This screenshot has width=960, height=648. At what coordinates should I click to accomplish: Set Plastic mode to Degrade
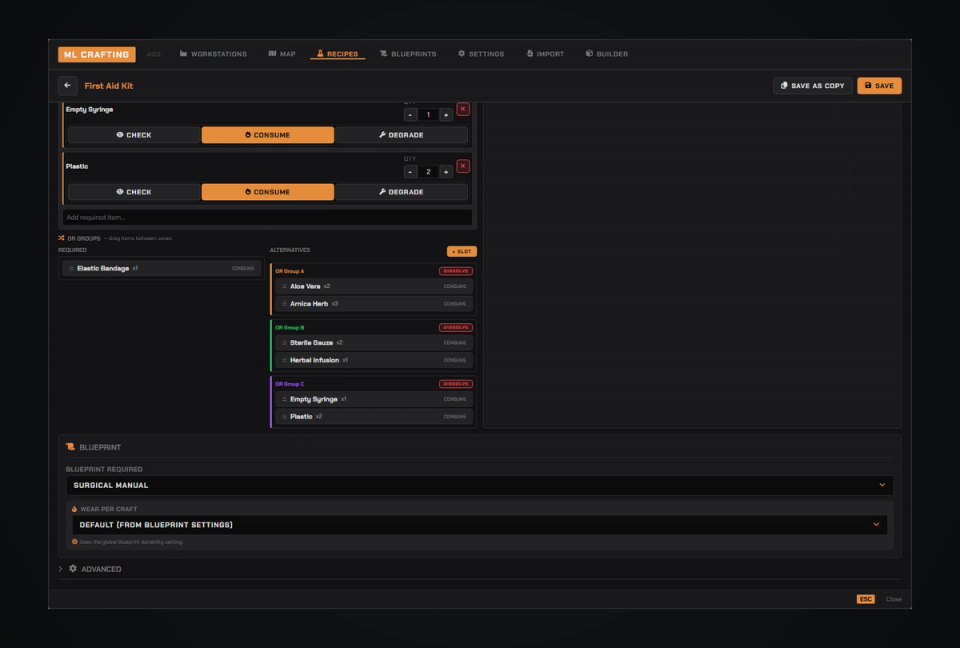(x=401, y=192)
